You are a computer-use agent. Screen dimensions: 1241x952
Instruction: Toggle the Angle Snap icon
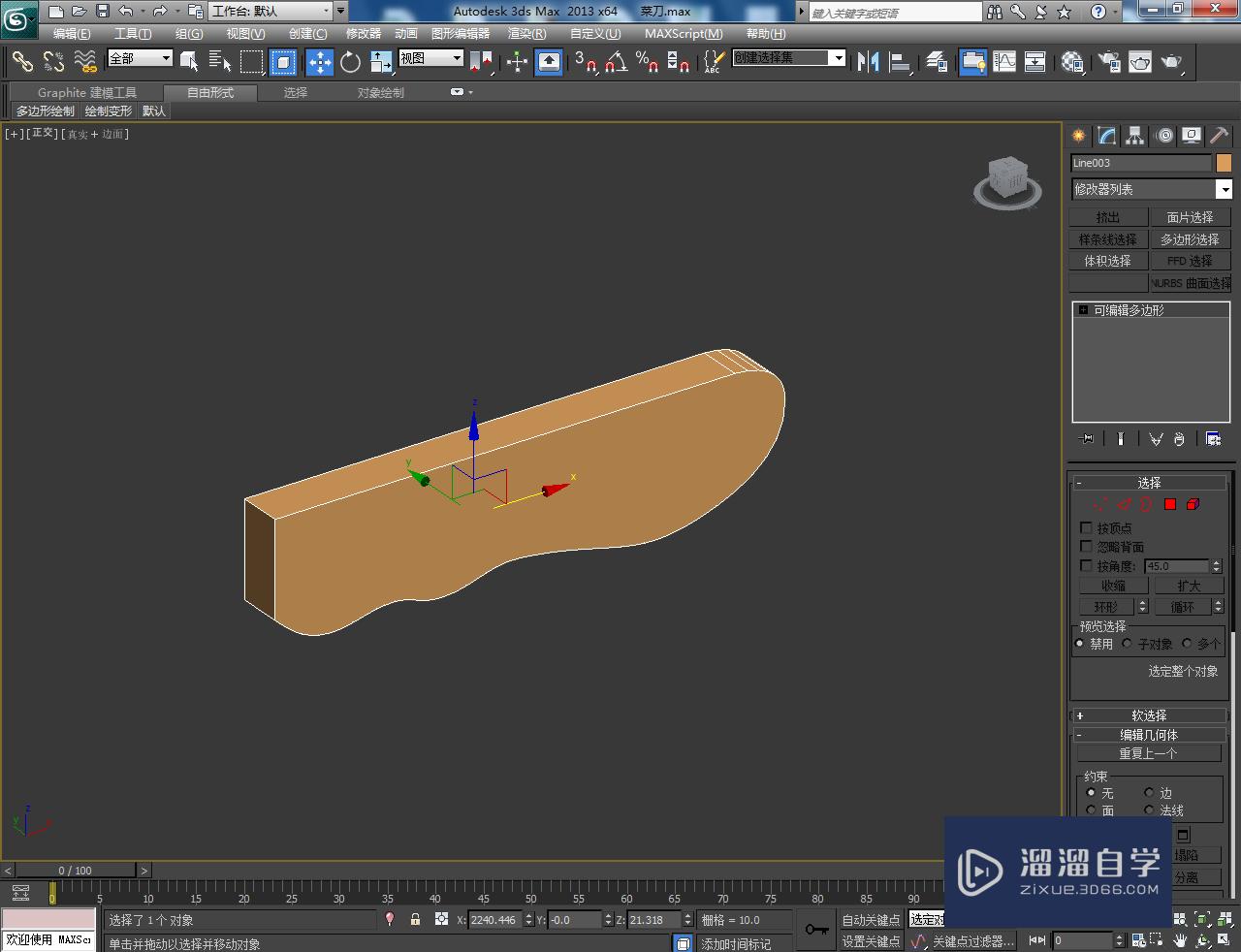click(617, 62)
